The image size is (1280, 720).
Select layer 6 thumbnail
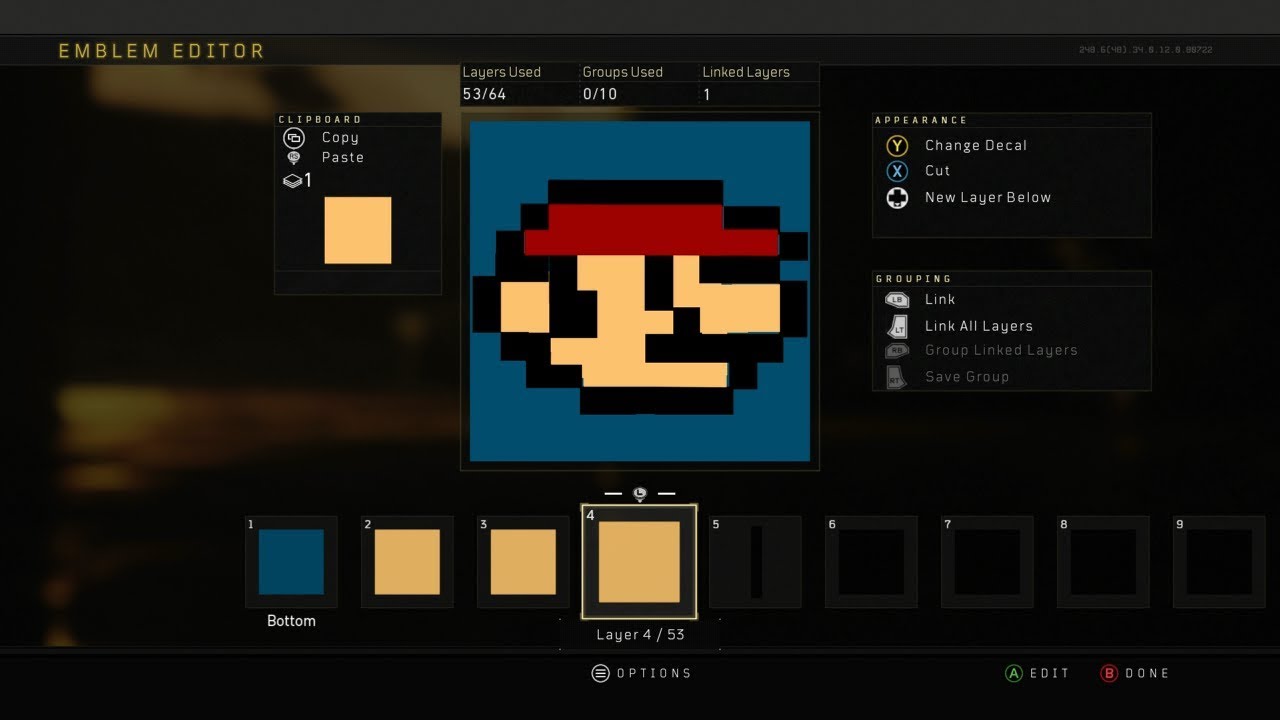click(871, 562)
